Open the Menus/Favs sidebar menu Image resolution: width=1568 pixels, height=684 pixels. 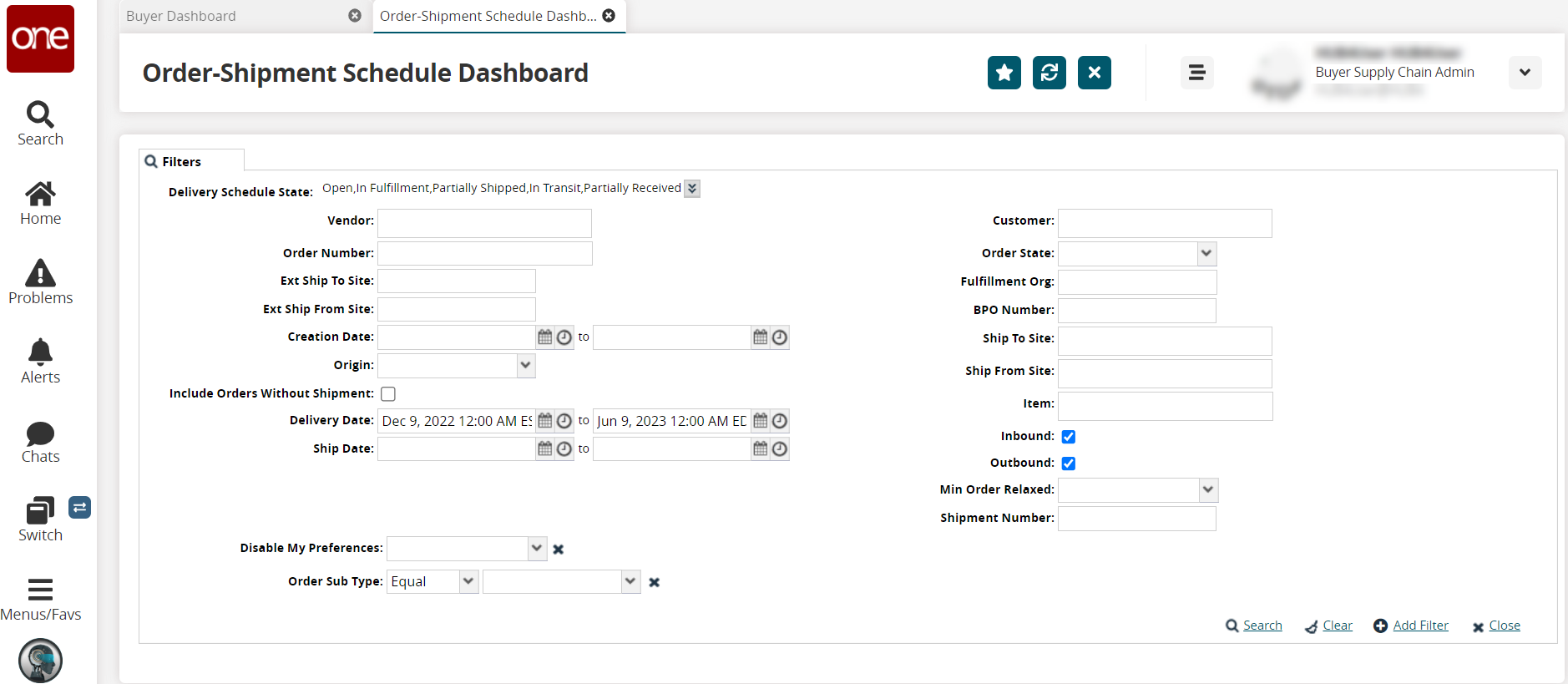tap(40, 598)
